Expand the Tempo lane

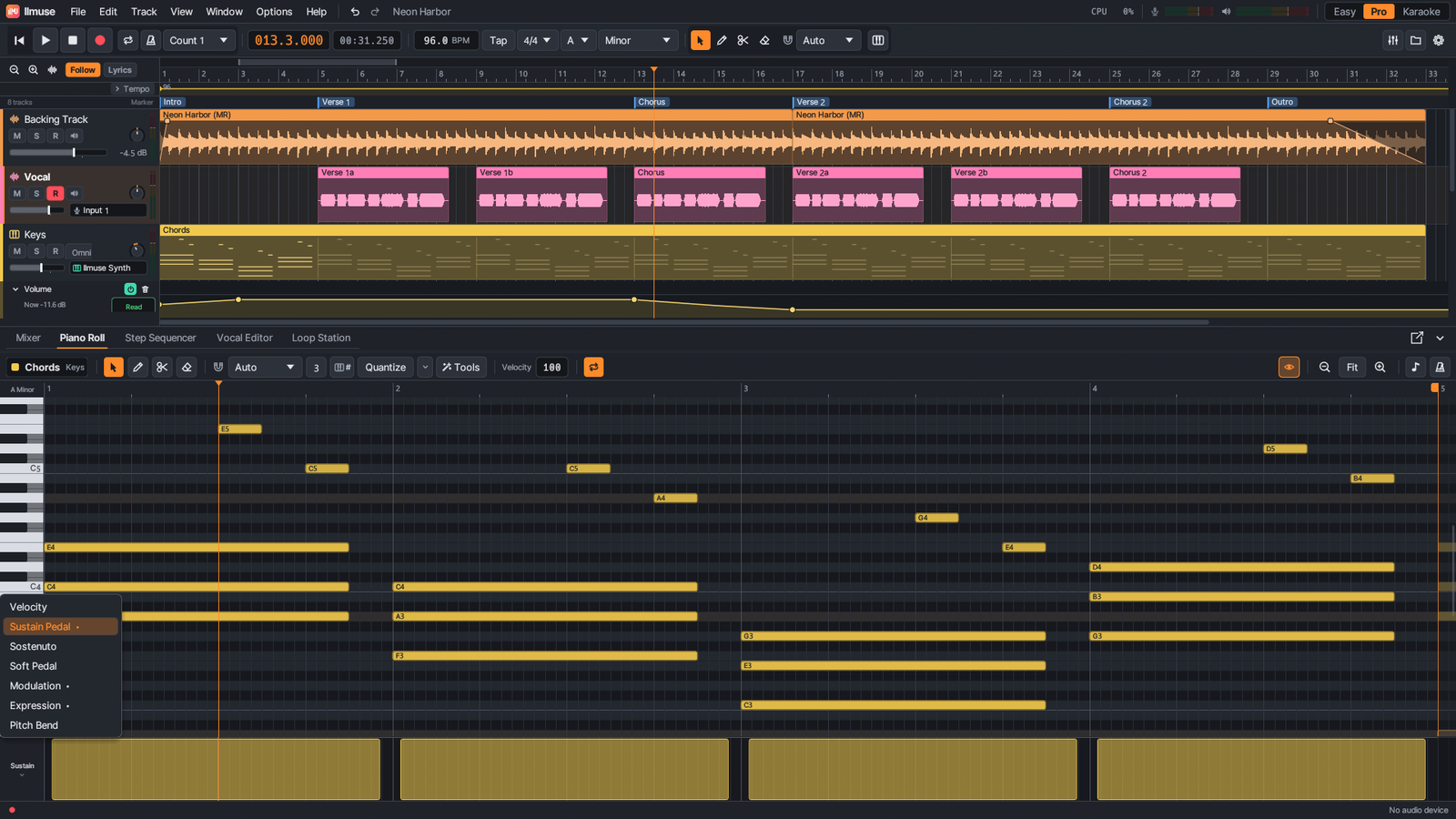[132, 89]
